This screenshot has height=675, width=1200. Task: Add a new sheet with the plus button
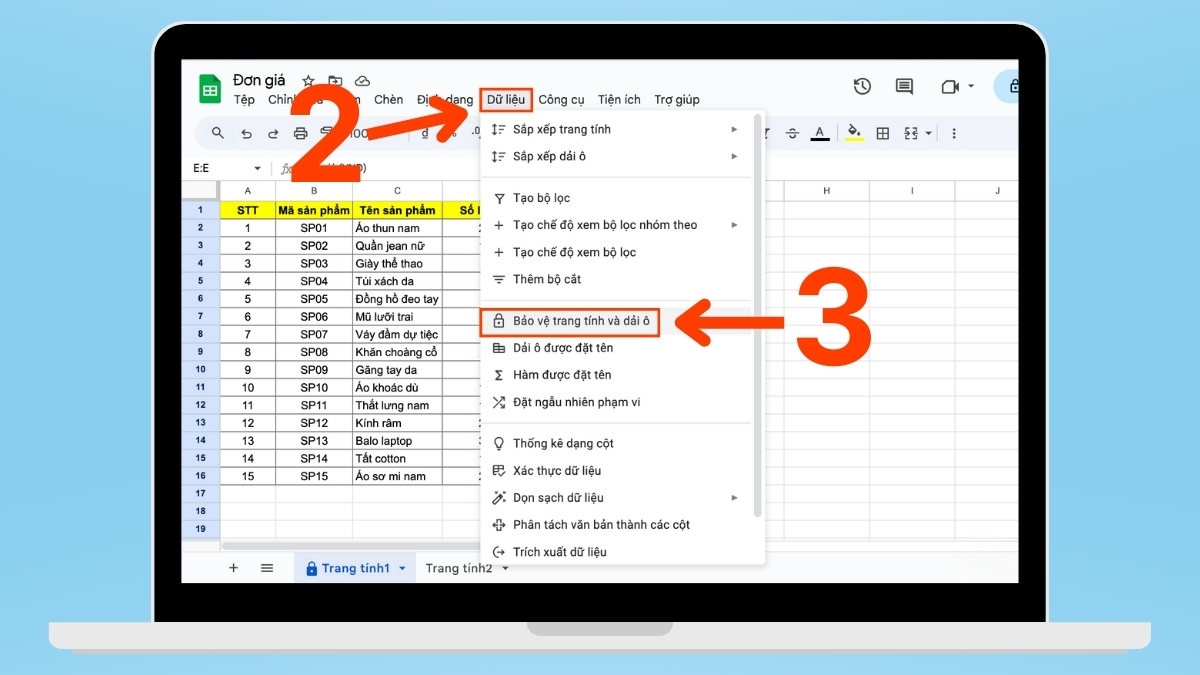[x=234, y=567]
